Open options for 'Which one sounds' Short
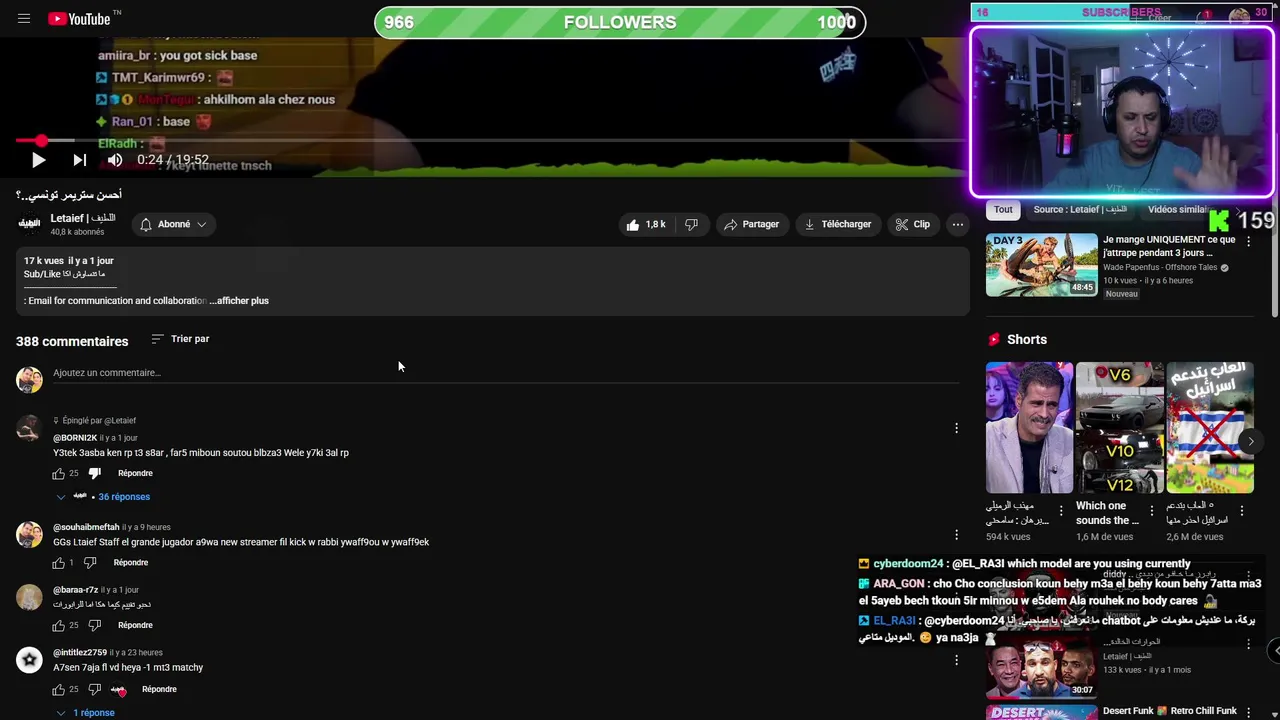 tap(1152, 510)
